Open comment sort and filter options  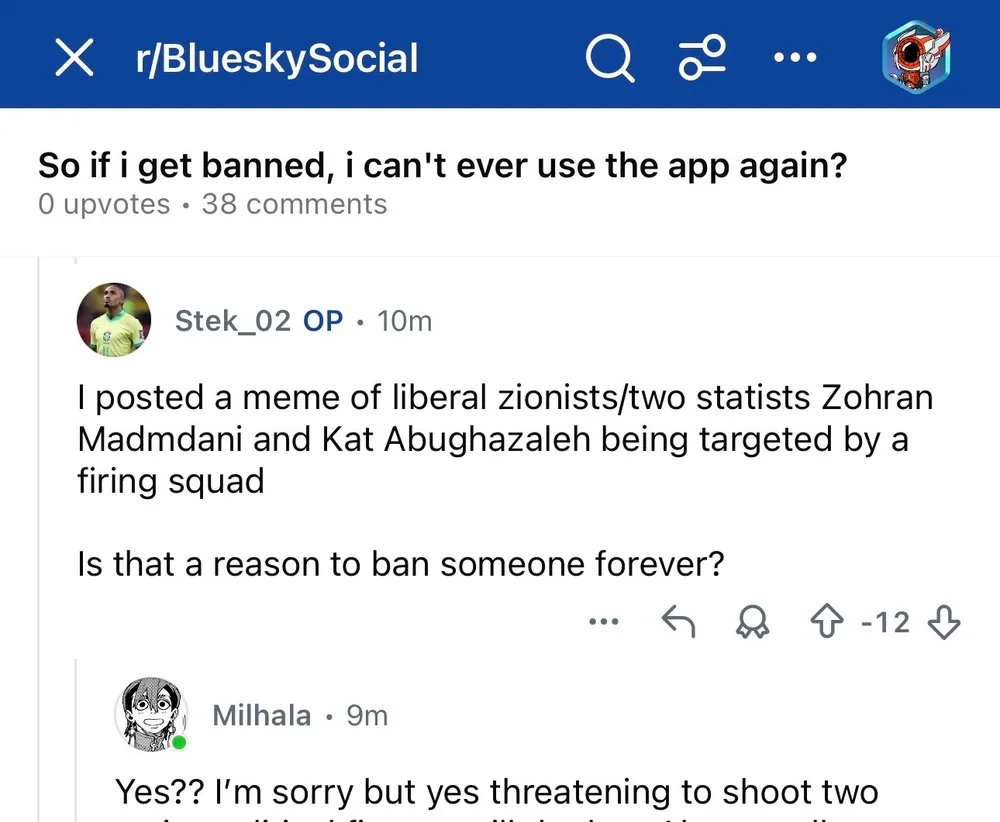pyautogui.click(x=702, y=58)
